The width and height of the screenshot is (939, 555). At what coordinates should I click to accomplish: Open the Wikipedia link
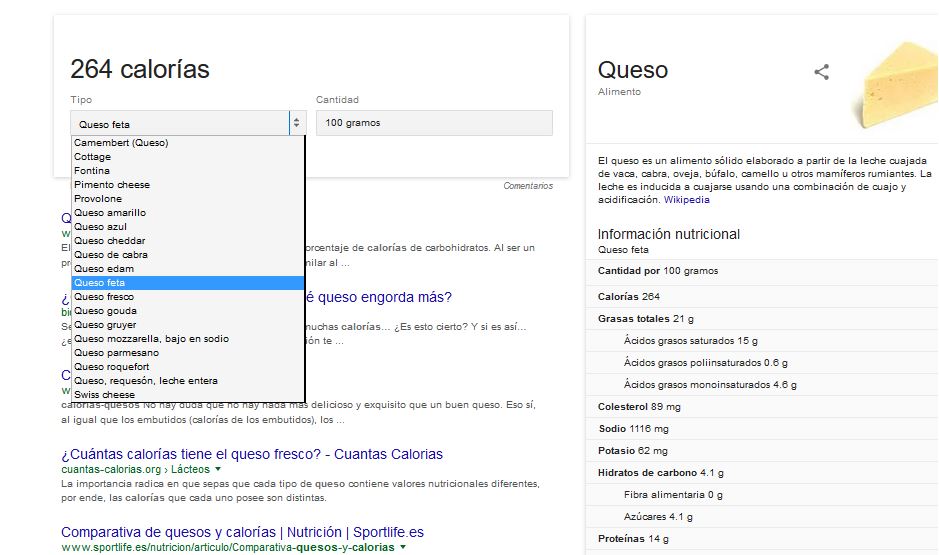(x=686, y=199)
